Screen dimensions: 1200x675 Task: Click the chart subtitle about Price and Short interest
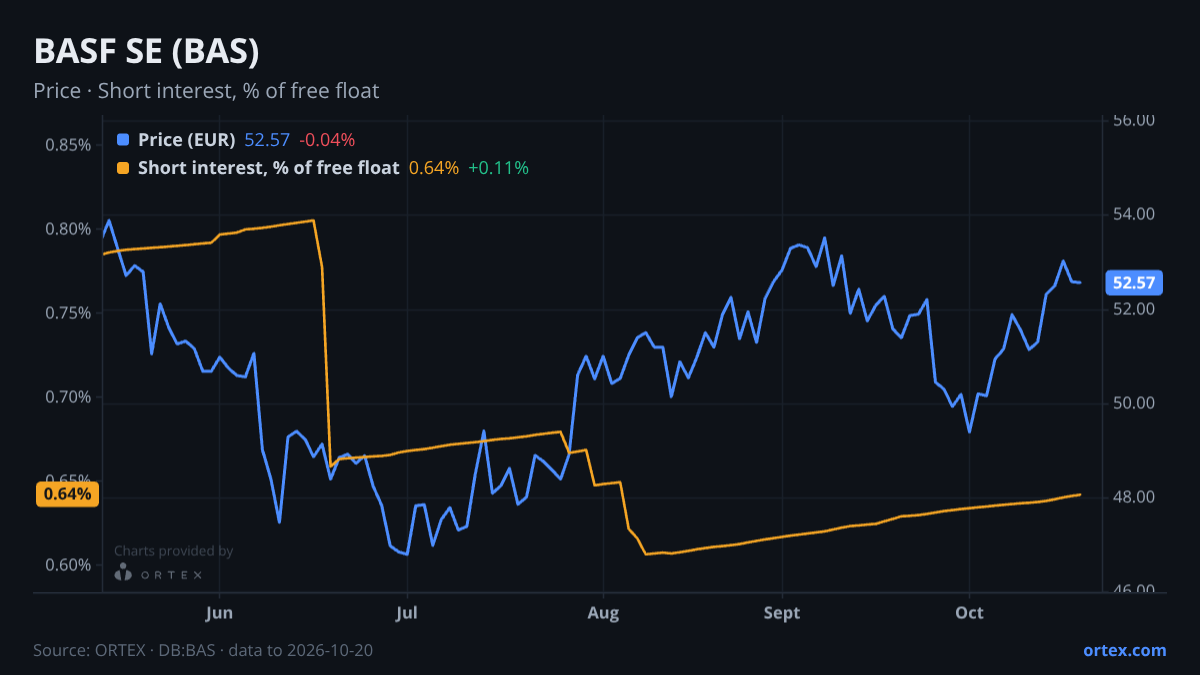pyautogui.click(x=206, y=91)
